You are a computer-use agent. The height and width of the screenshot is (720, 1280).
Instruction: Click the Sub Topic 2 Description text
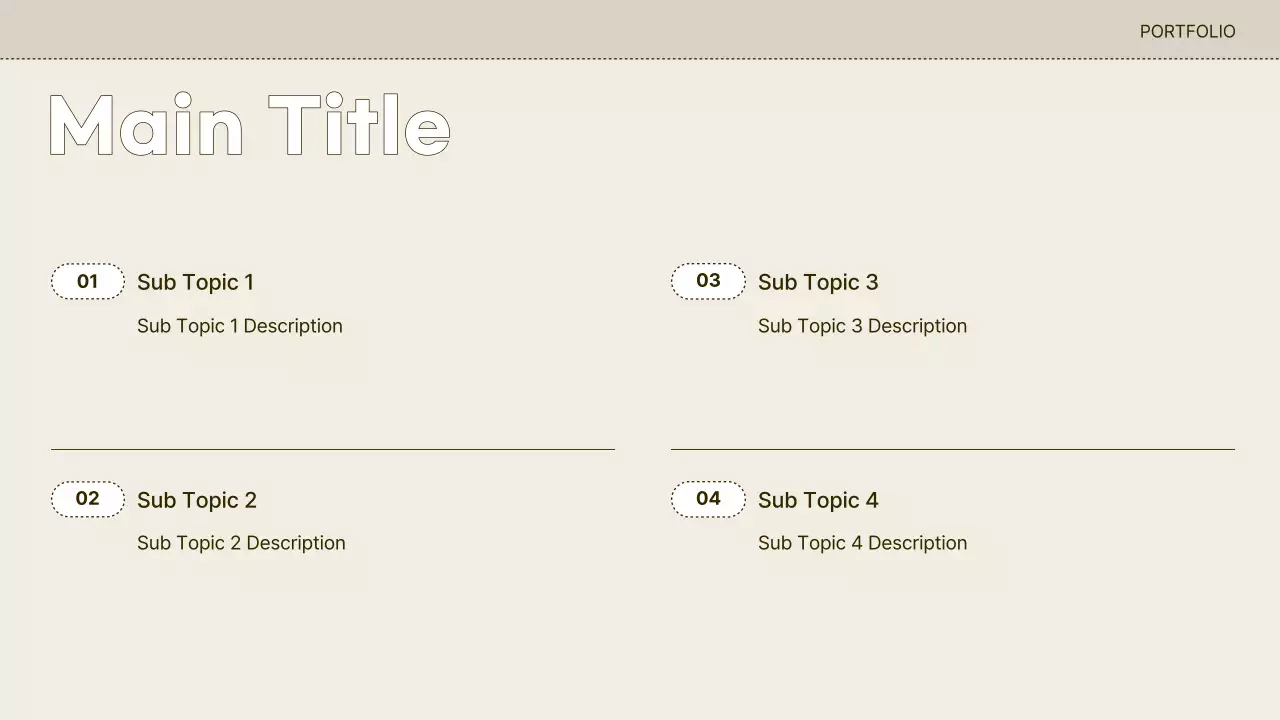(x=241, y=543)
